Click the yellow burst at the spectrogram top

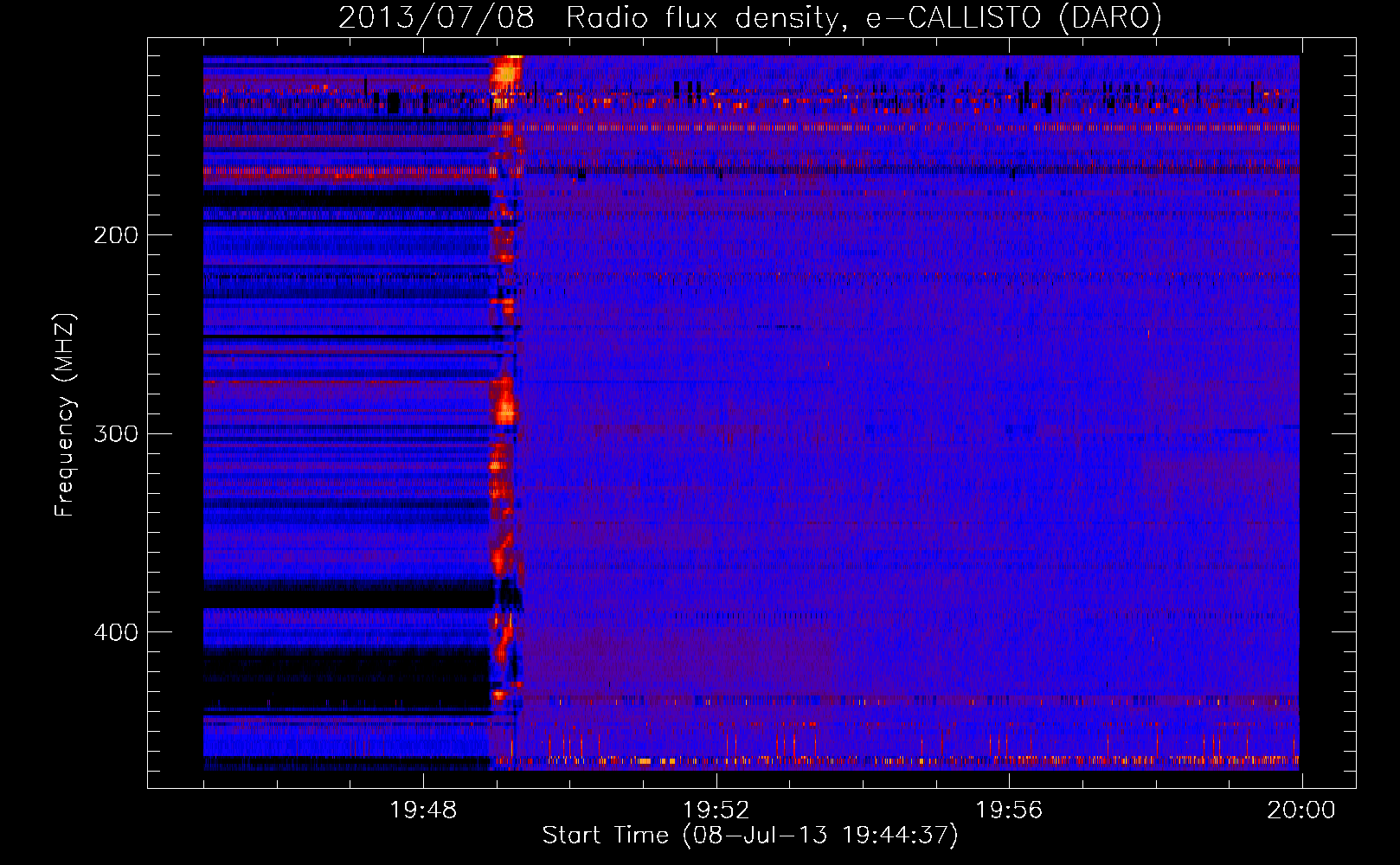[x=507, y=71]
